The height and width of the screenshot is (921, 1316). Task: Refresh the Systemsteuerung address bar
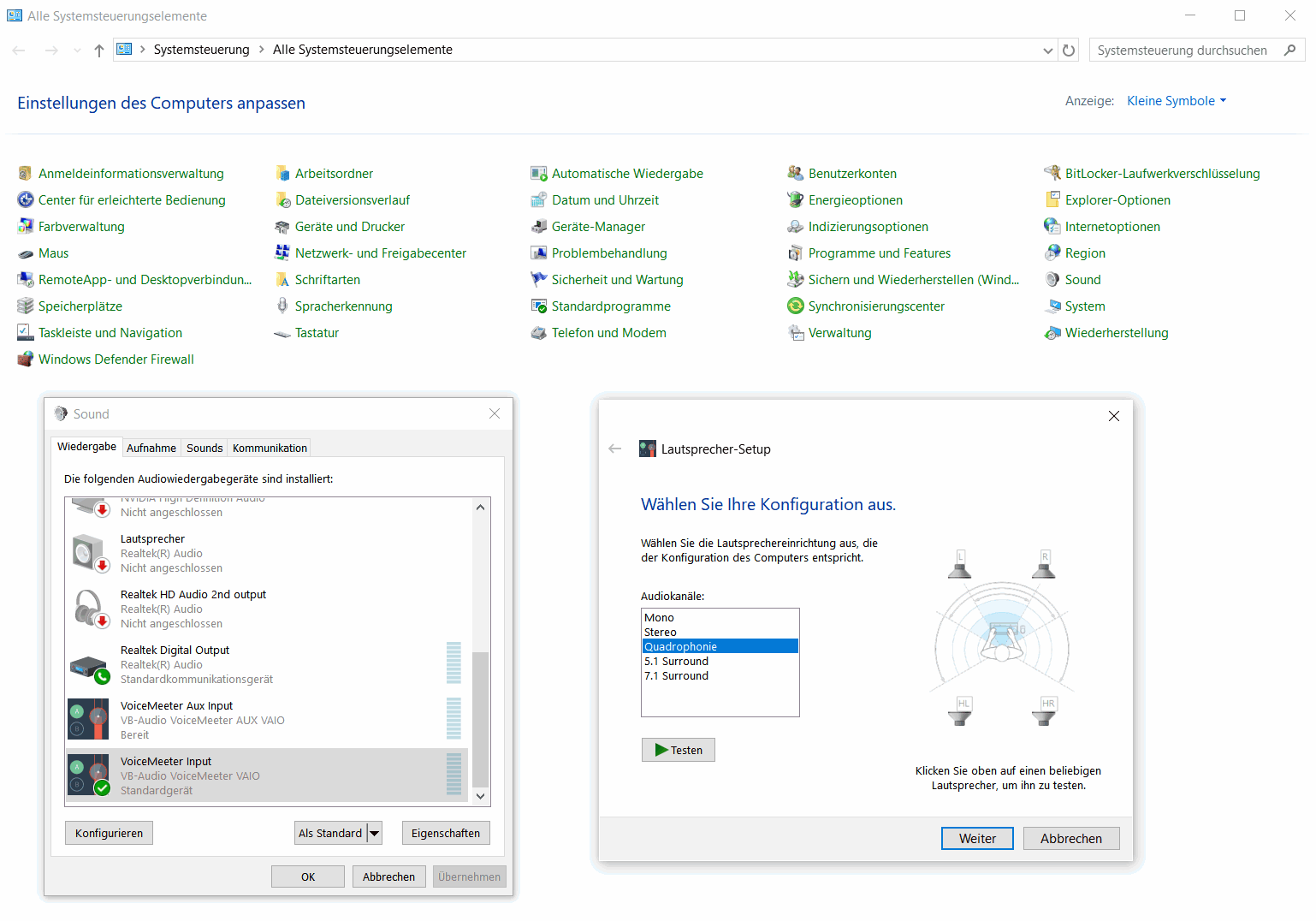[x=1069, y=51]
